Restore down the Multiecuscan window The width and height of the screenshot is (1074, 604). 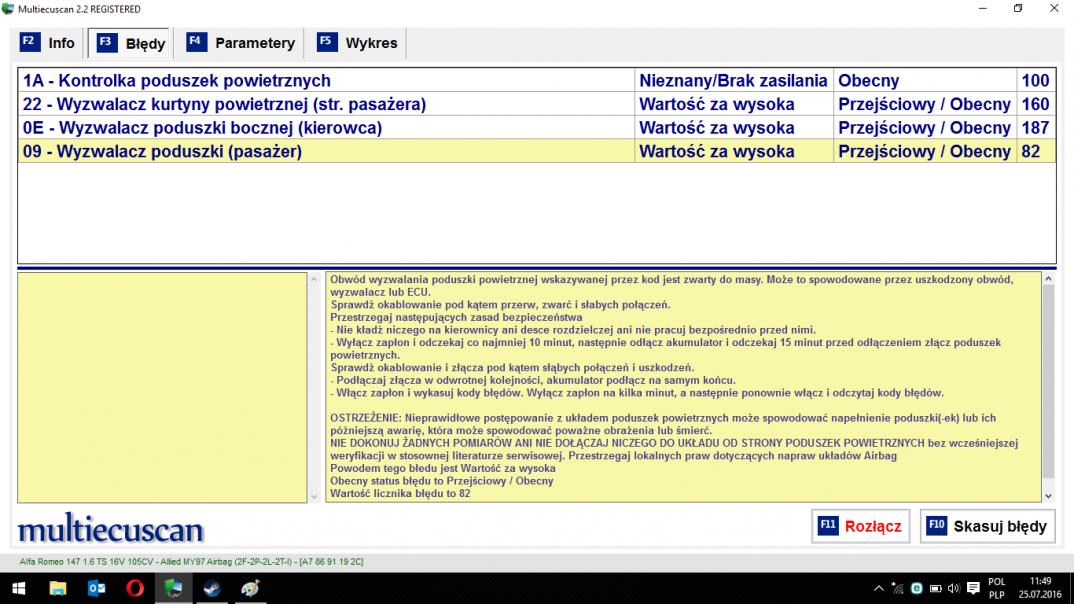(x=1018, y=9)
